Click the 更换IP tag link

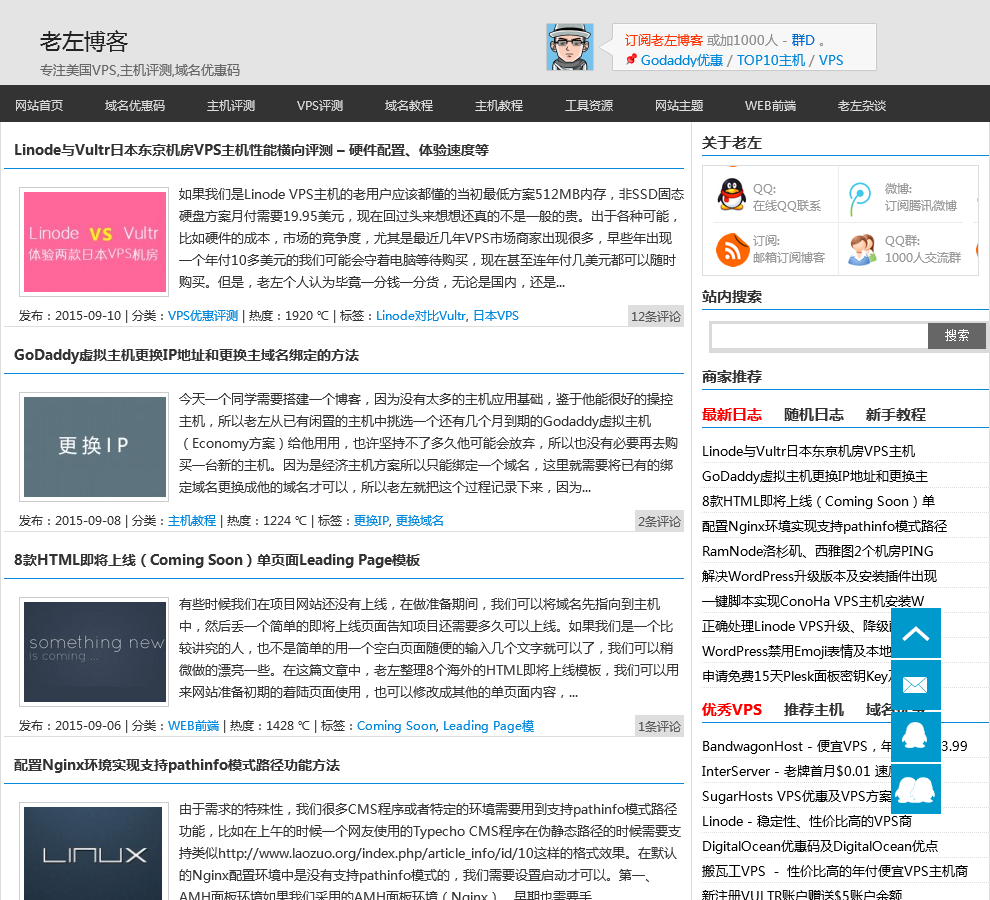click(x=371, y=521)
